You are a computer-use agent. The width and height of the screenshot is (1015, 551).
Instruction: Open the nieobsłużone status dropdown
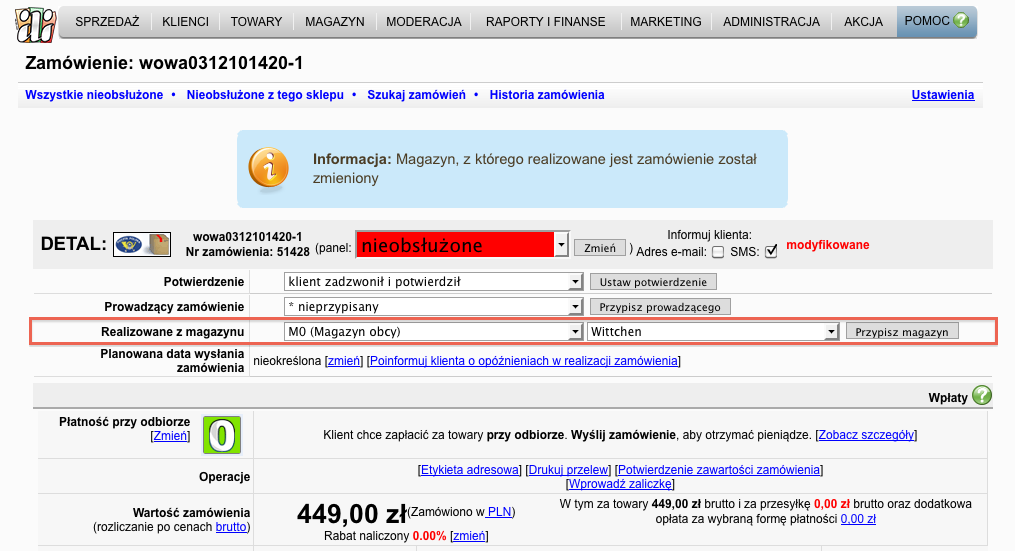[x=462, y=245]
